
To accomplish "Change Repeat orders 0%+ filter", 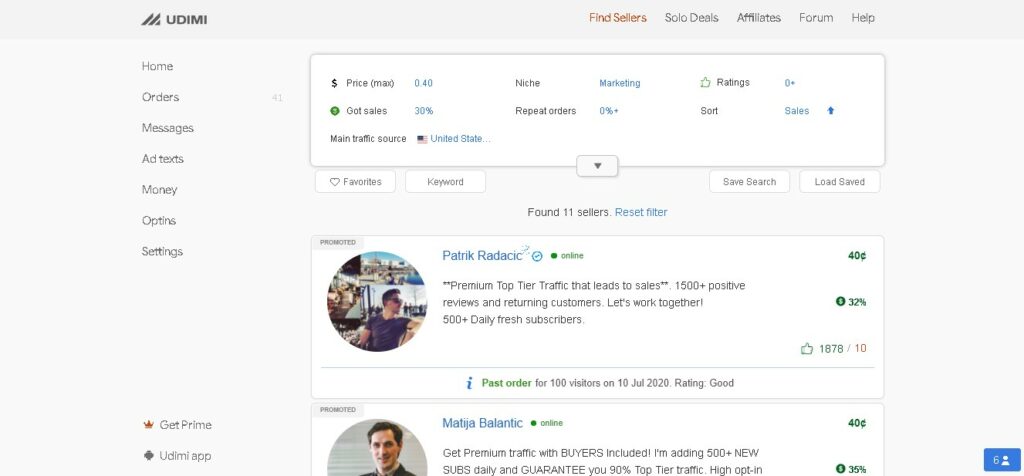I will point(609,111).
